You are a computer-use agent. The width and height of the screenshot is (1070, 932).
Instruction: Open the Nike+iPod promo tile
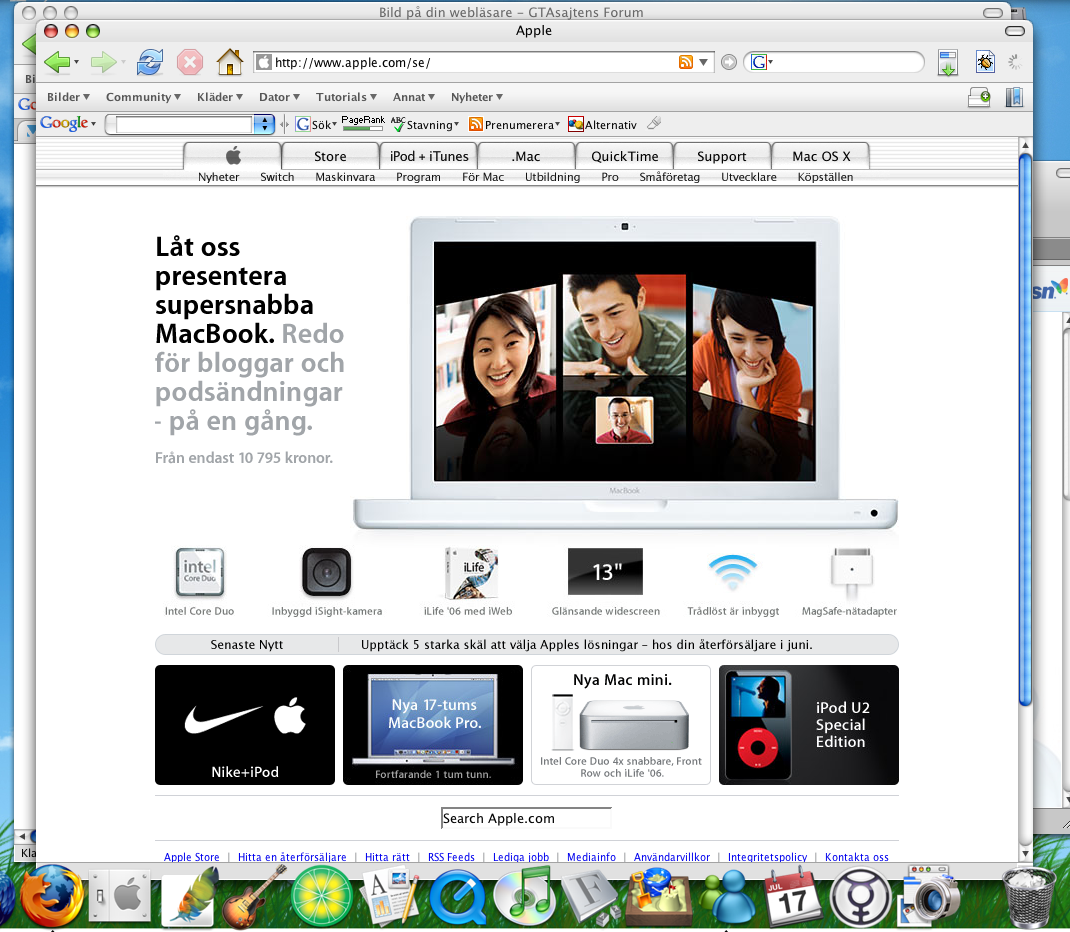click(245, 725)
